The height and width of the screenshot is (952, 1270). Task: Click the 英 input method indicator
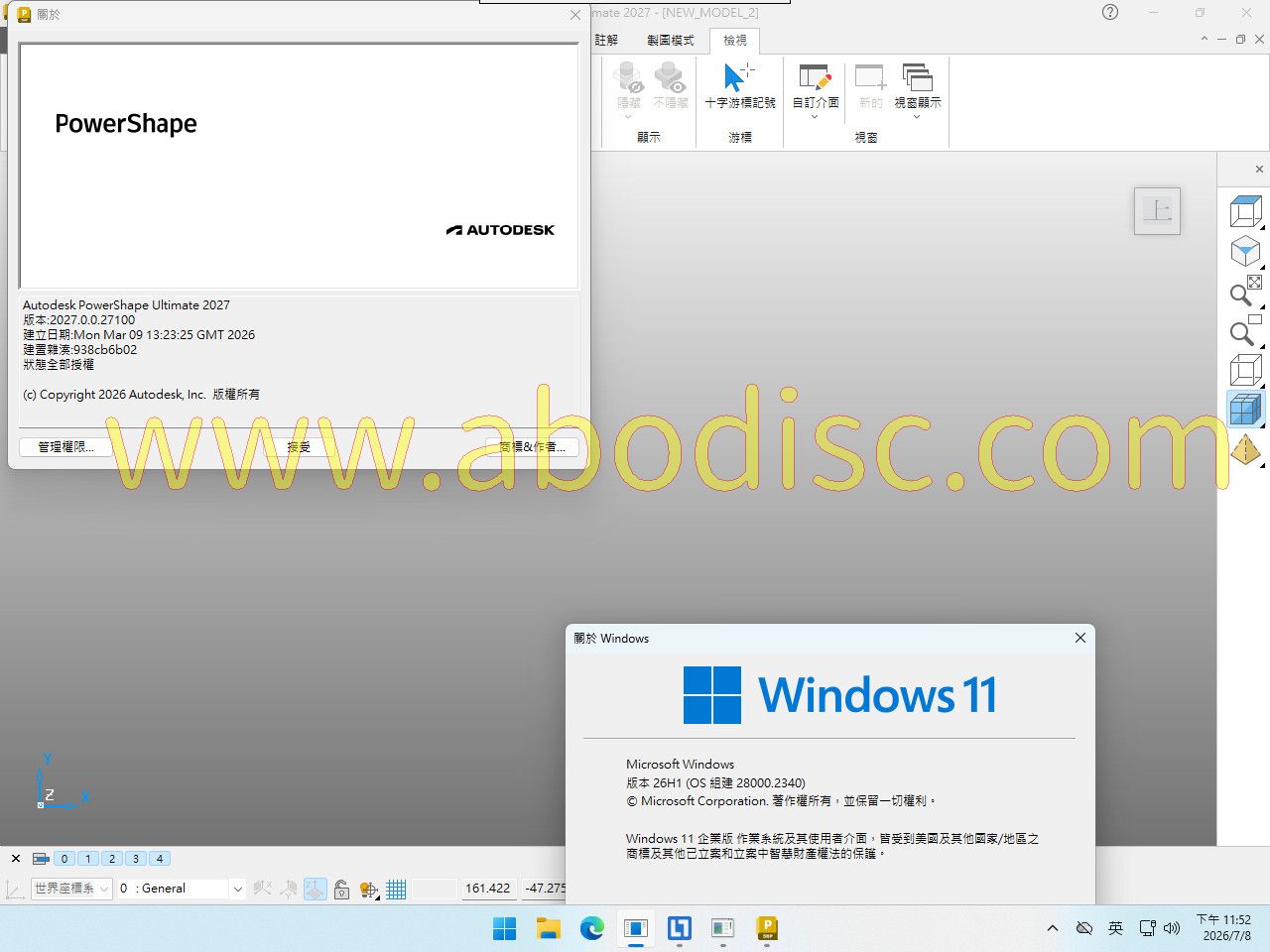(x=1116, y=928)
